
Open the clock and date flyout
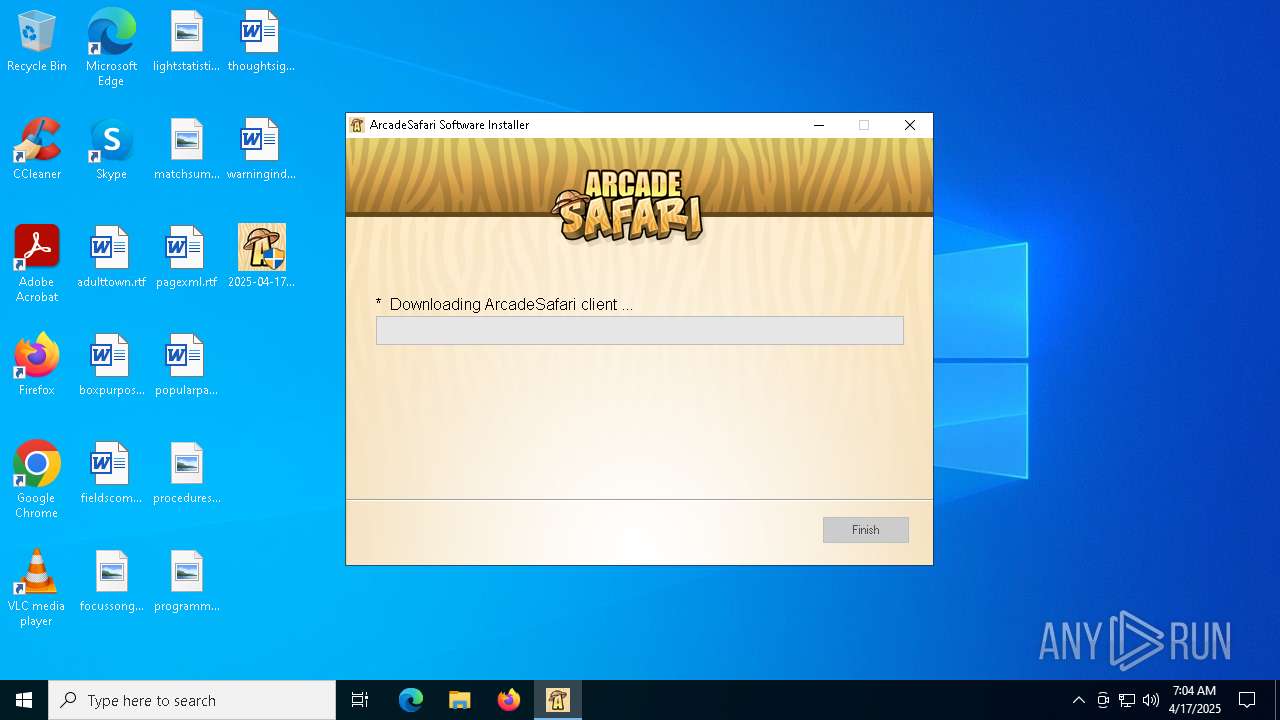[x=1194, y=700]
